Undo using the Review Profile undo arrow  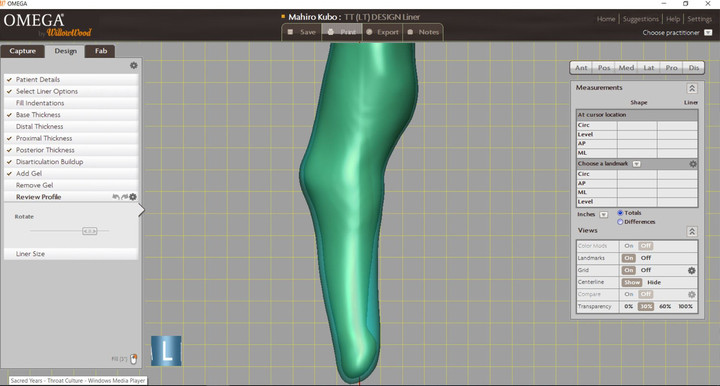[x=115, y=197]
